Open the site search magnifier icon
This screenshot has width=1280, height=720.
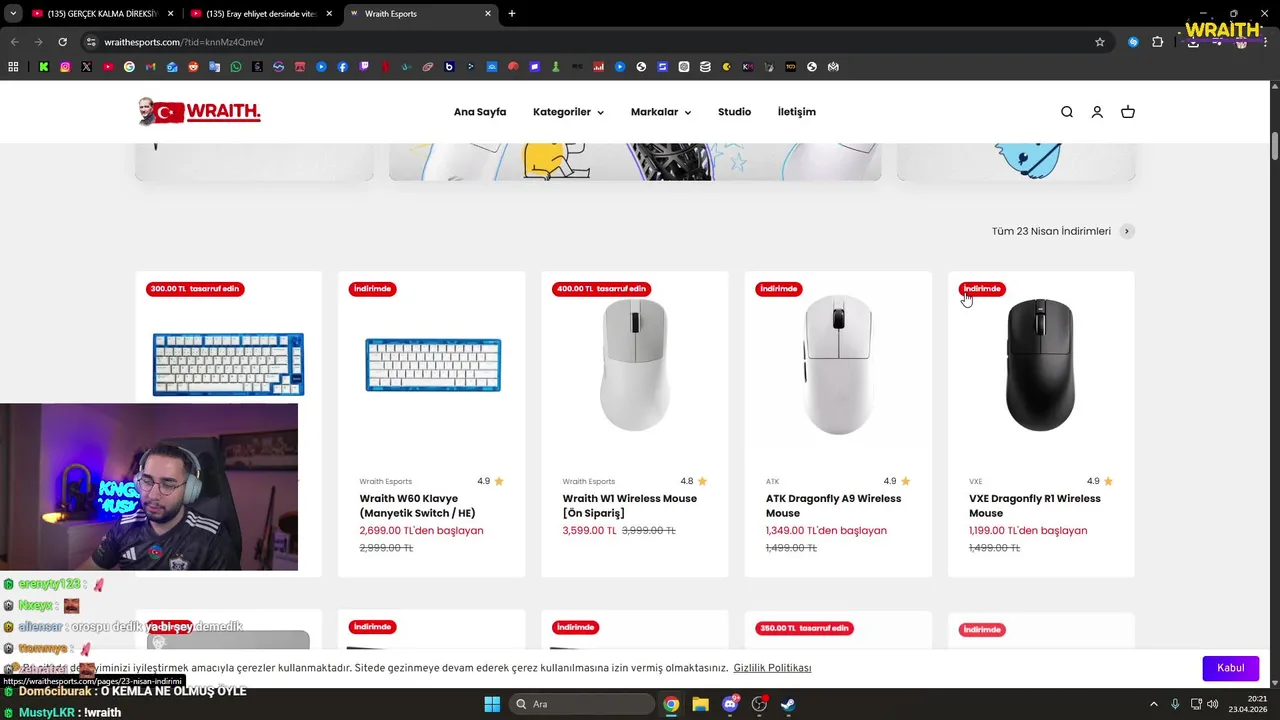coord(1066,112)
